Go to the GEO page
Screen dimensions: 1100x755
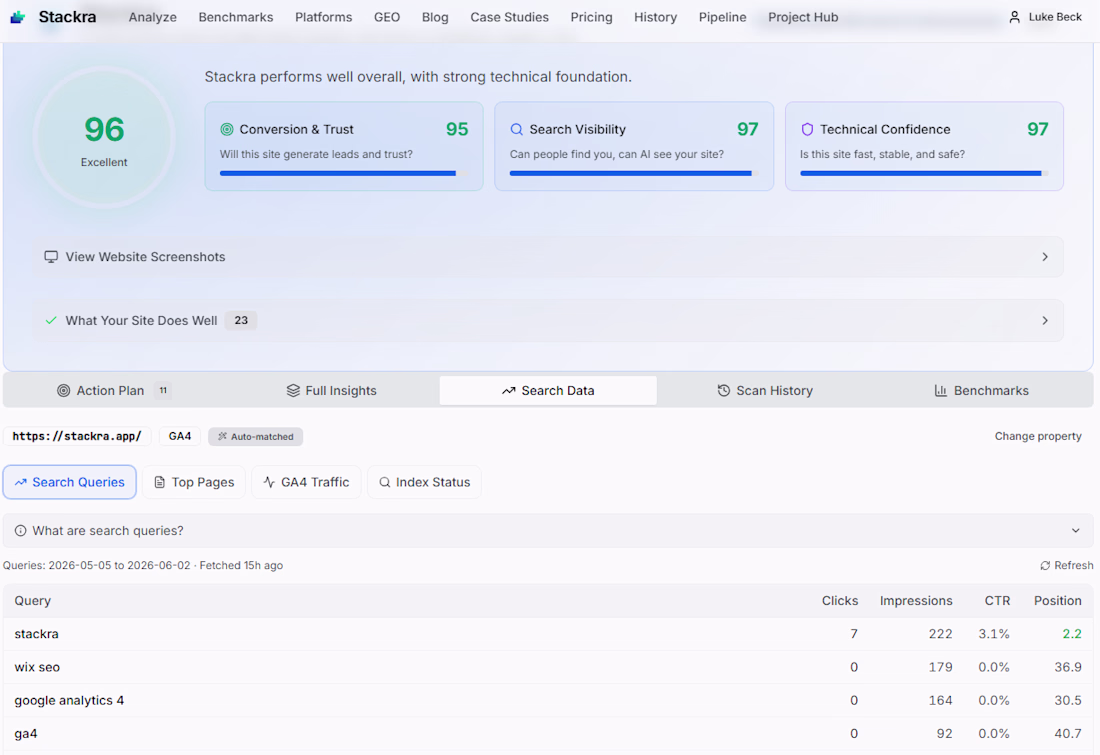(x=387, y=17)
